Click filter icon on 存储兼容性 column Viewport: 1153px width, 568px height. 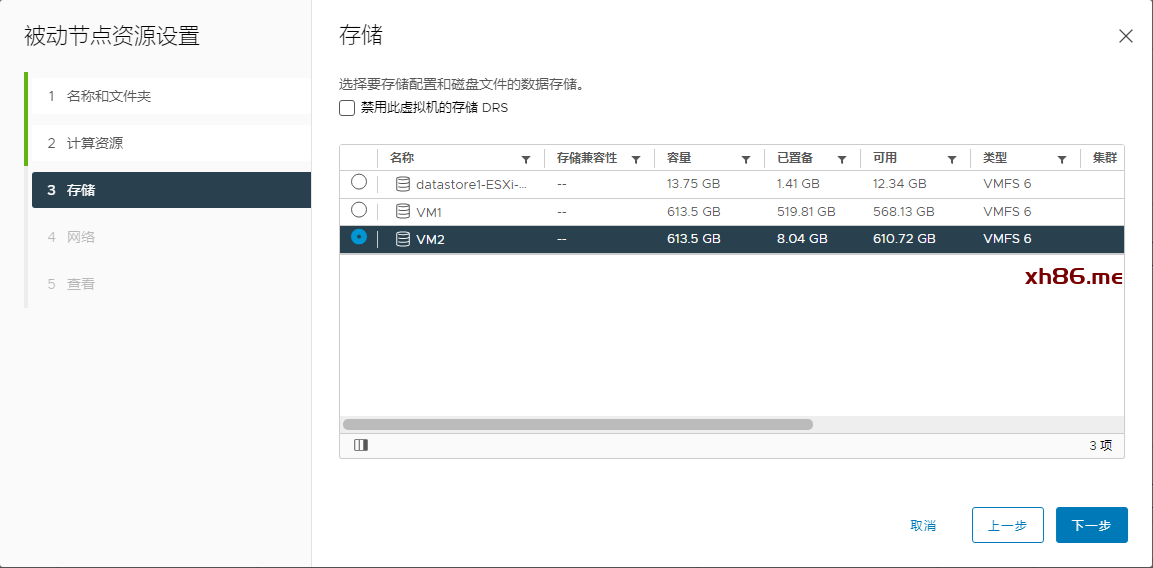pos(636,159)
